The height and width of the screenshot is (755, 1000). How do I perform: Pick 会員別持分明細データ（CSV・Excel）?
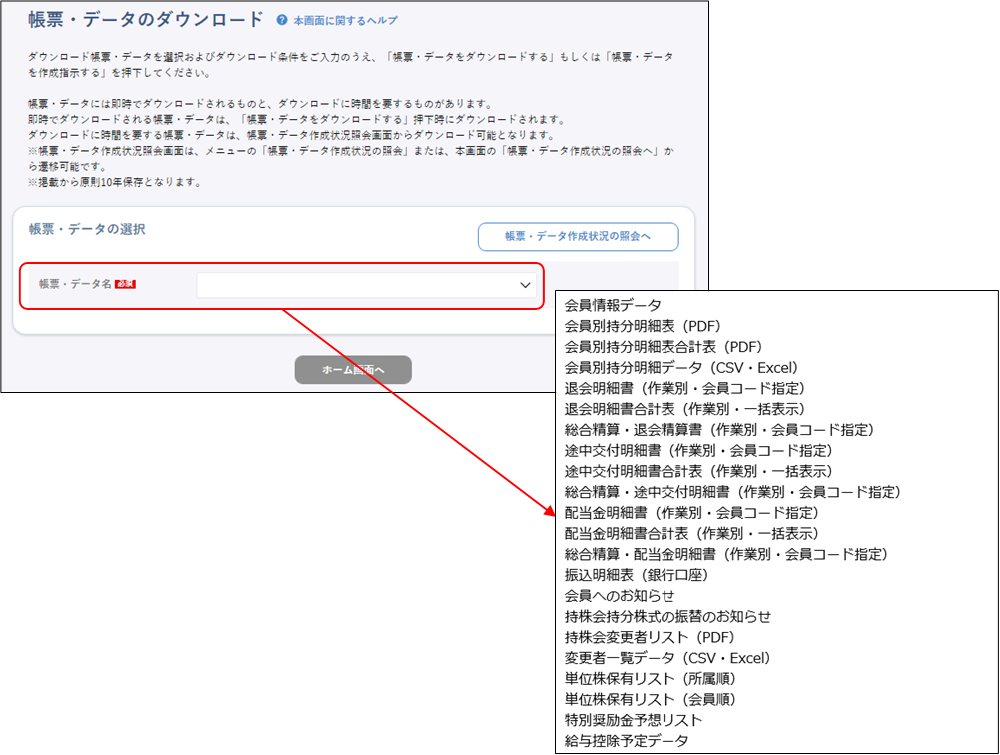point(681,368)
